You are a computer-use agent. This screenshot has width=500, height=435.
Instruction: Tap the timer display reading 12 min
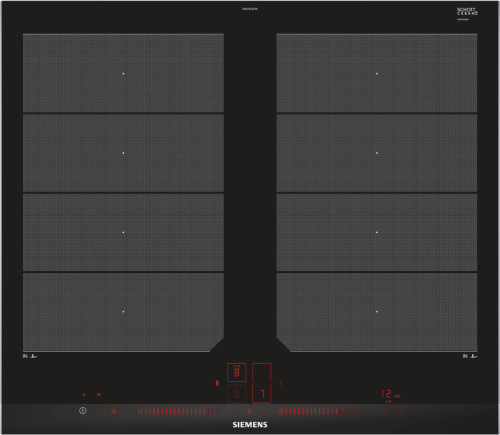point(390,394)
